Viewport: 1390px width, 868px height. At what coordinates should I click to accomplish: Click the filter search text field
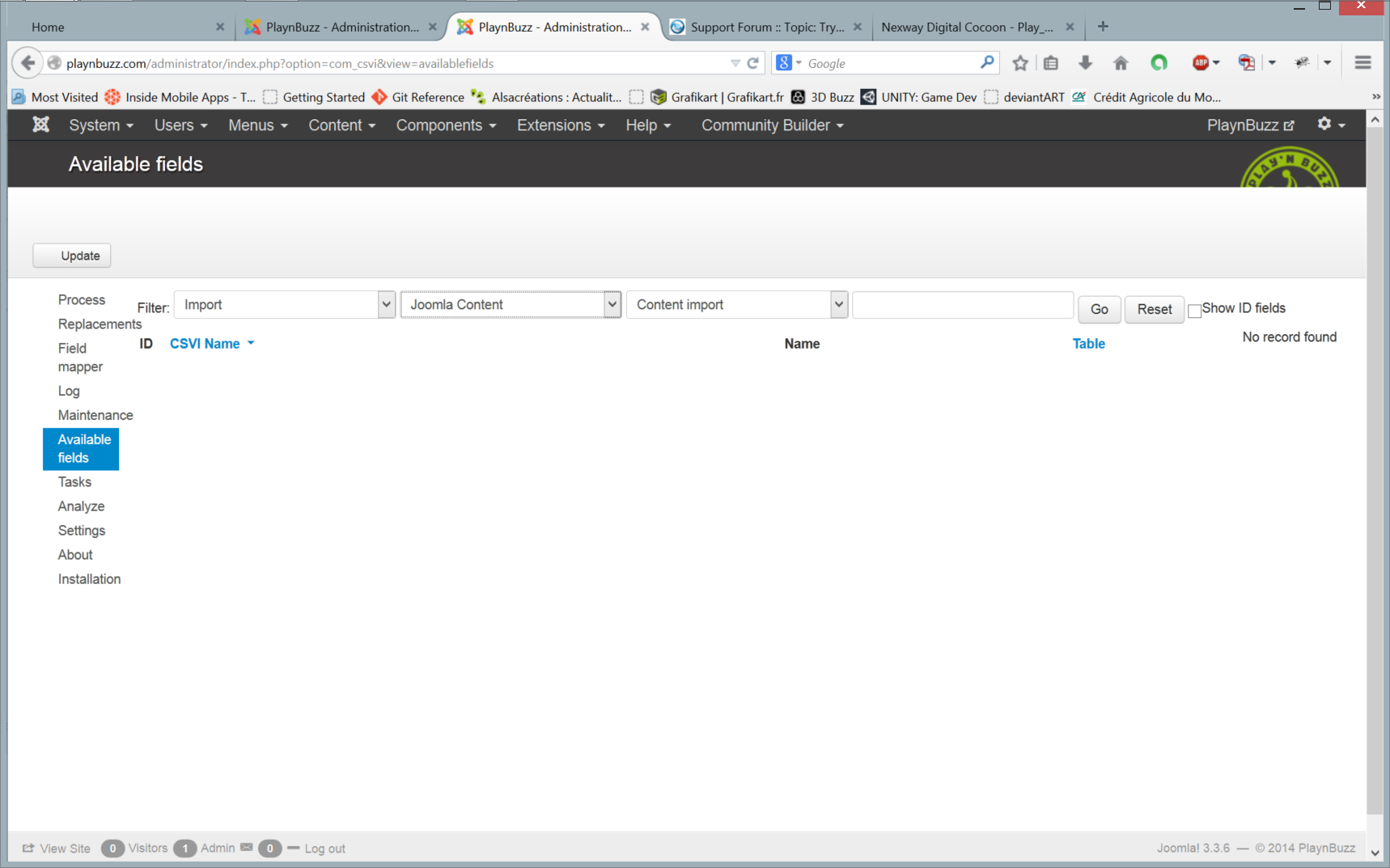pyautogui.click(x=962, y=305)
